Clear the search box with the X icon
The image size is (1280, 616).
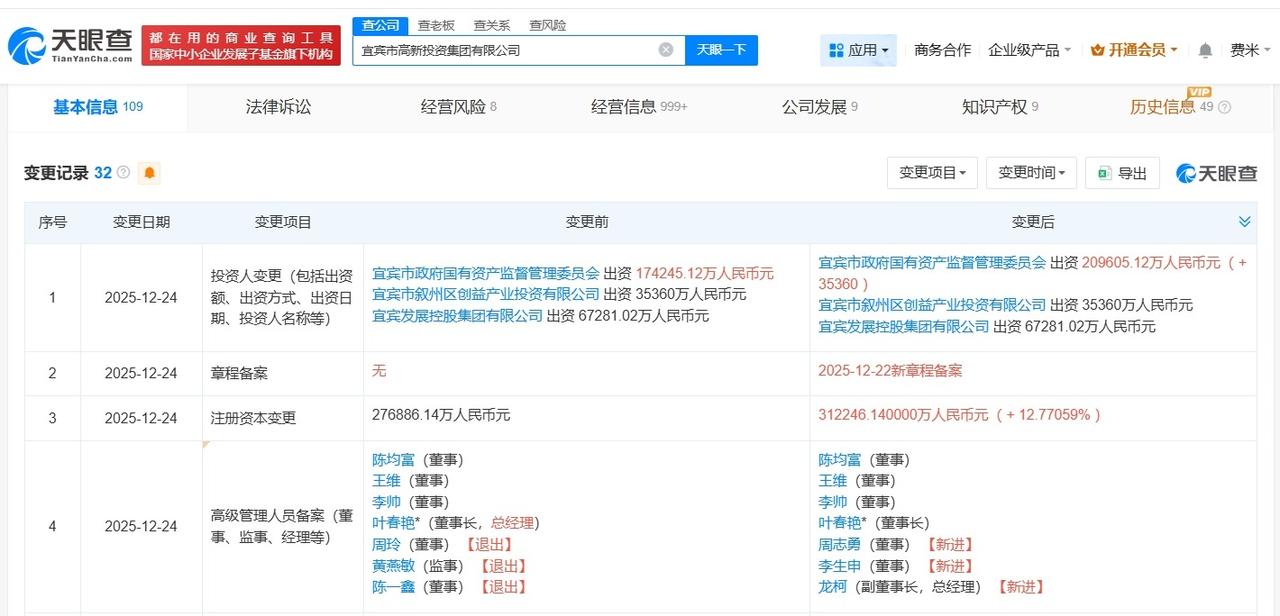pyautogui.click(x=664, y=49)
